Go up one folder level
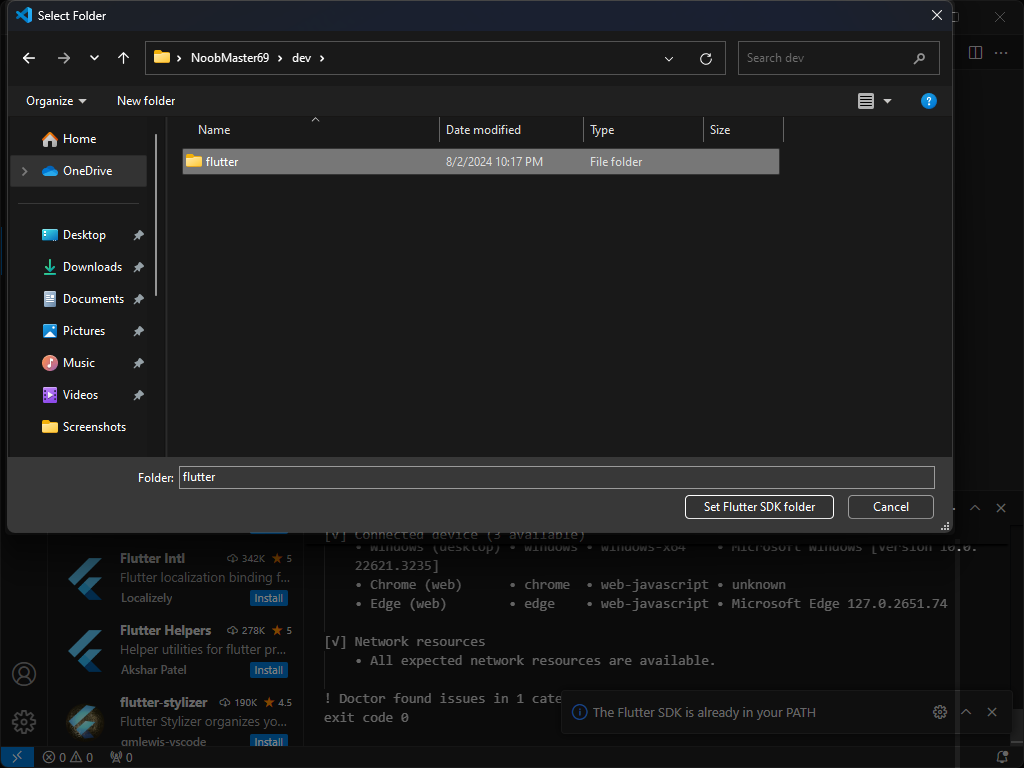Viewport: 1024px width, 768px height. (123, 58)
